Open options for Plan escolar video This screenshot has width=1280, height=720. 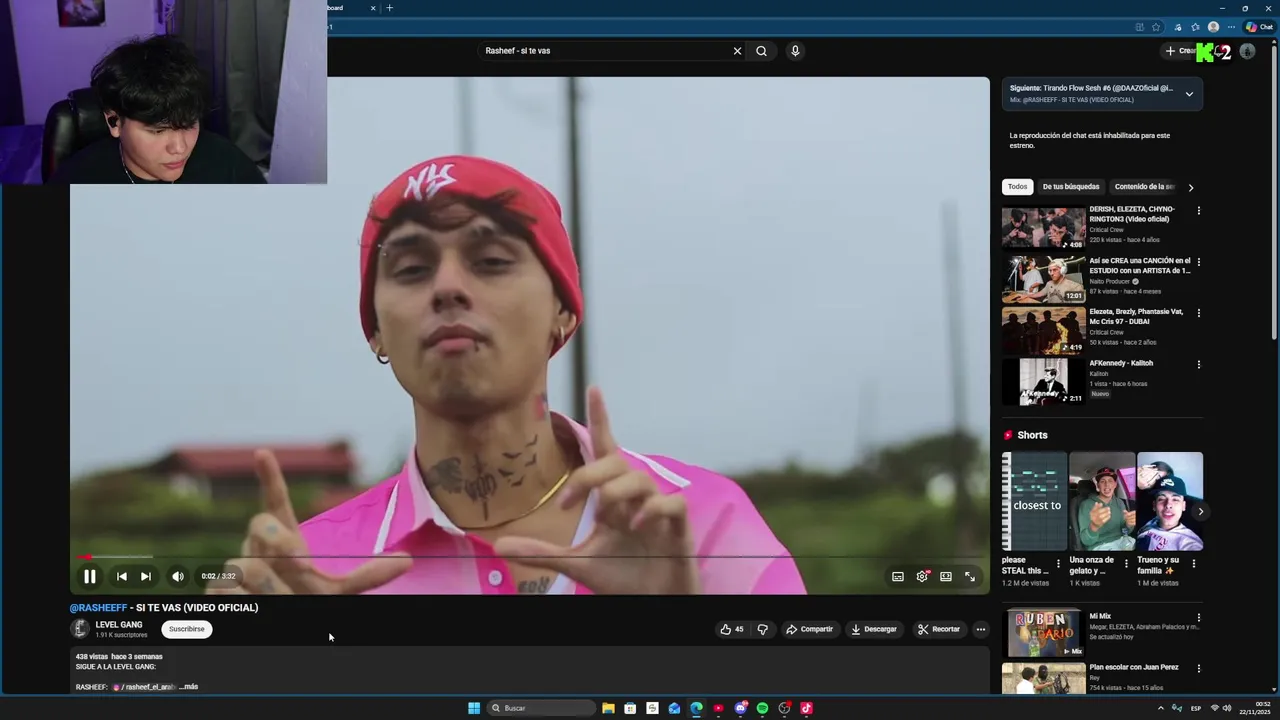(x=1198, y=668)
